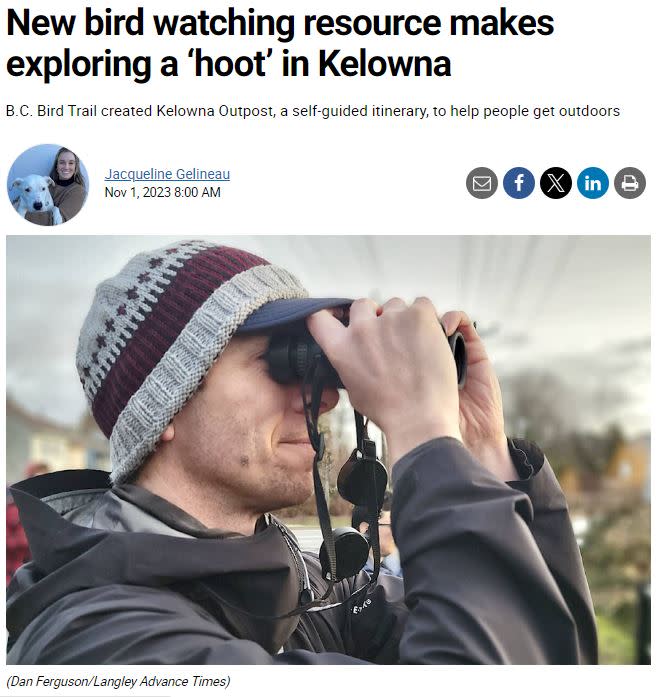Print the article using the printer icon

pos(630,183)
